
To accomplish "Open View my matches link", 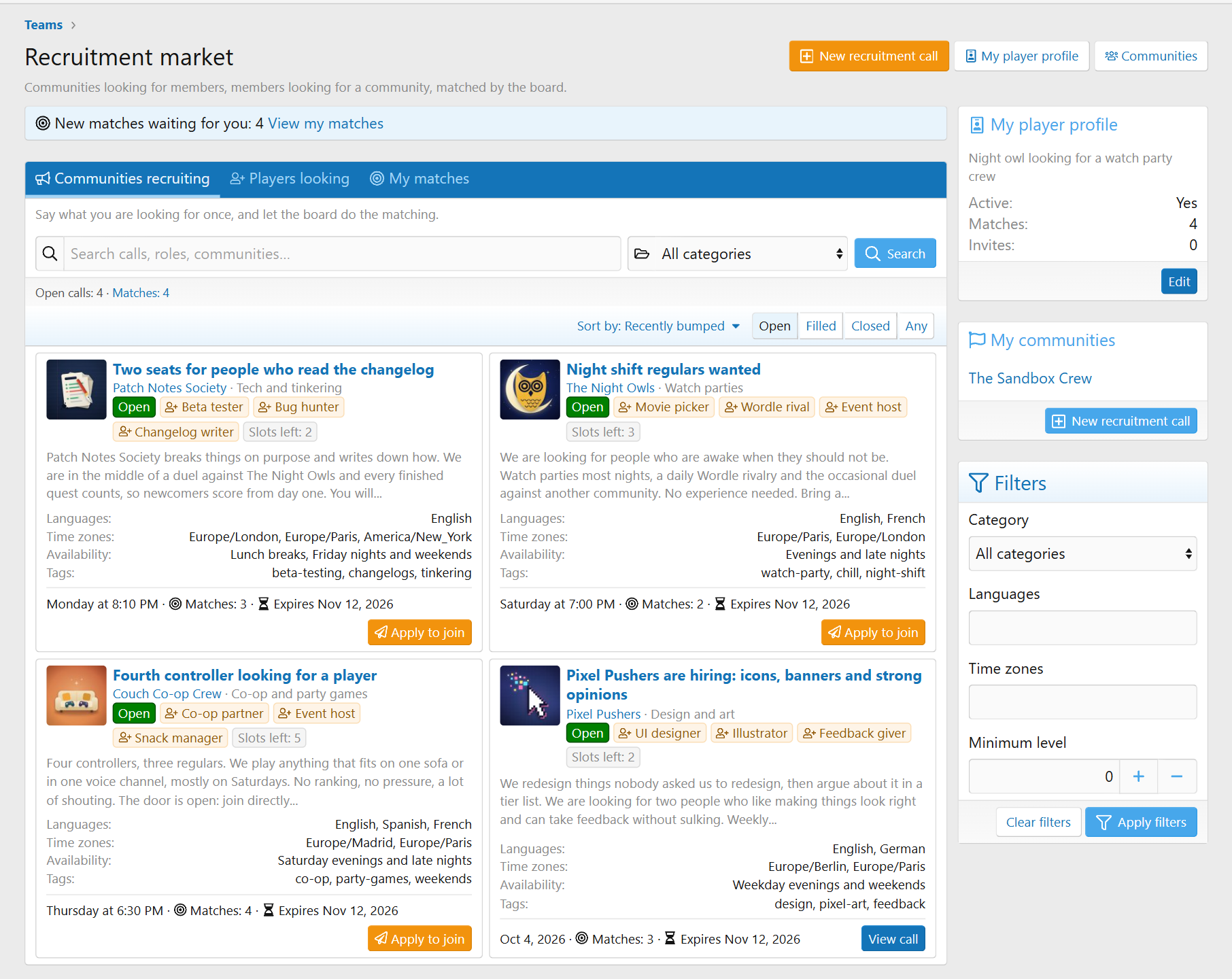I will pyautogui.click(x=326, y=123).
